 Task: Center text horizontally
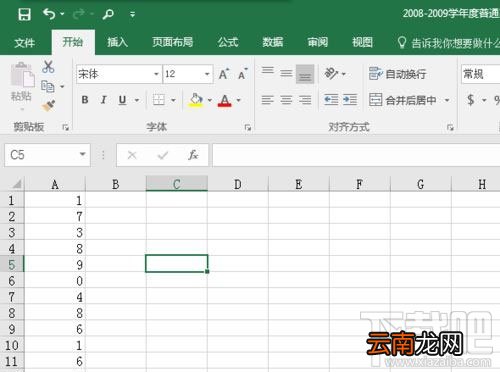(286, 100)
